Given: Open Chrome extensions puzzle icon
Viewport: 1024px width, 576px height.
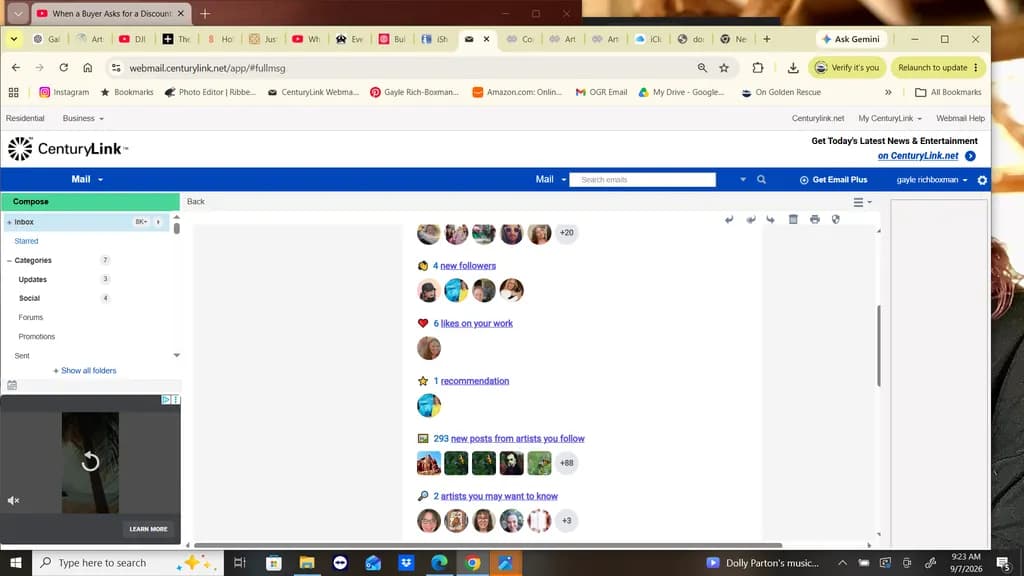Looking at the screenshot, I should point(758,68).
